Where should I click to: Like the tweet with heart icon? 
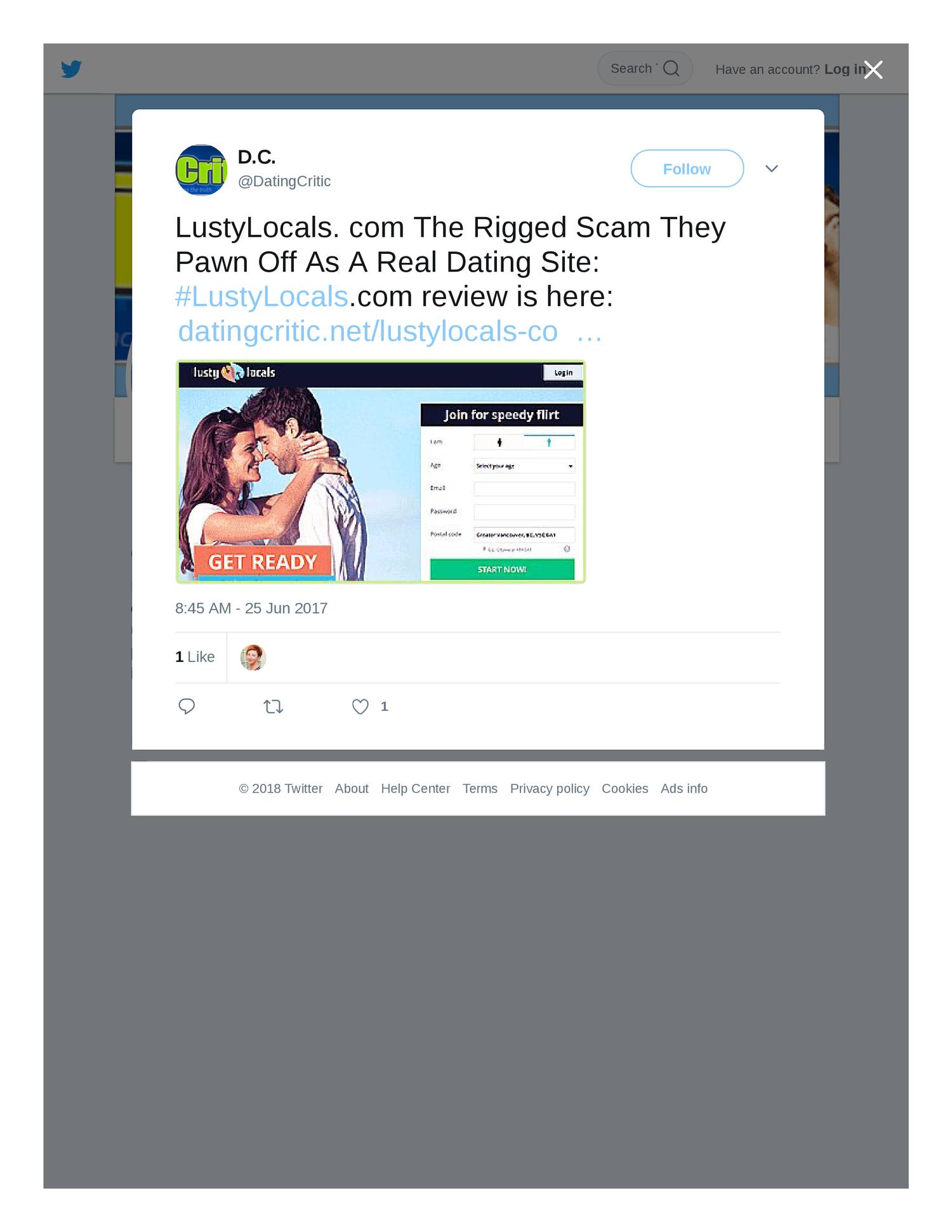pos(360,706)
